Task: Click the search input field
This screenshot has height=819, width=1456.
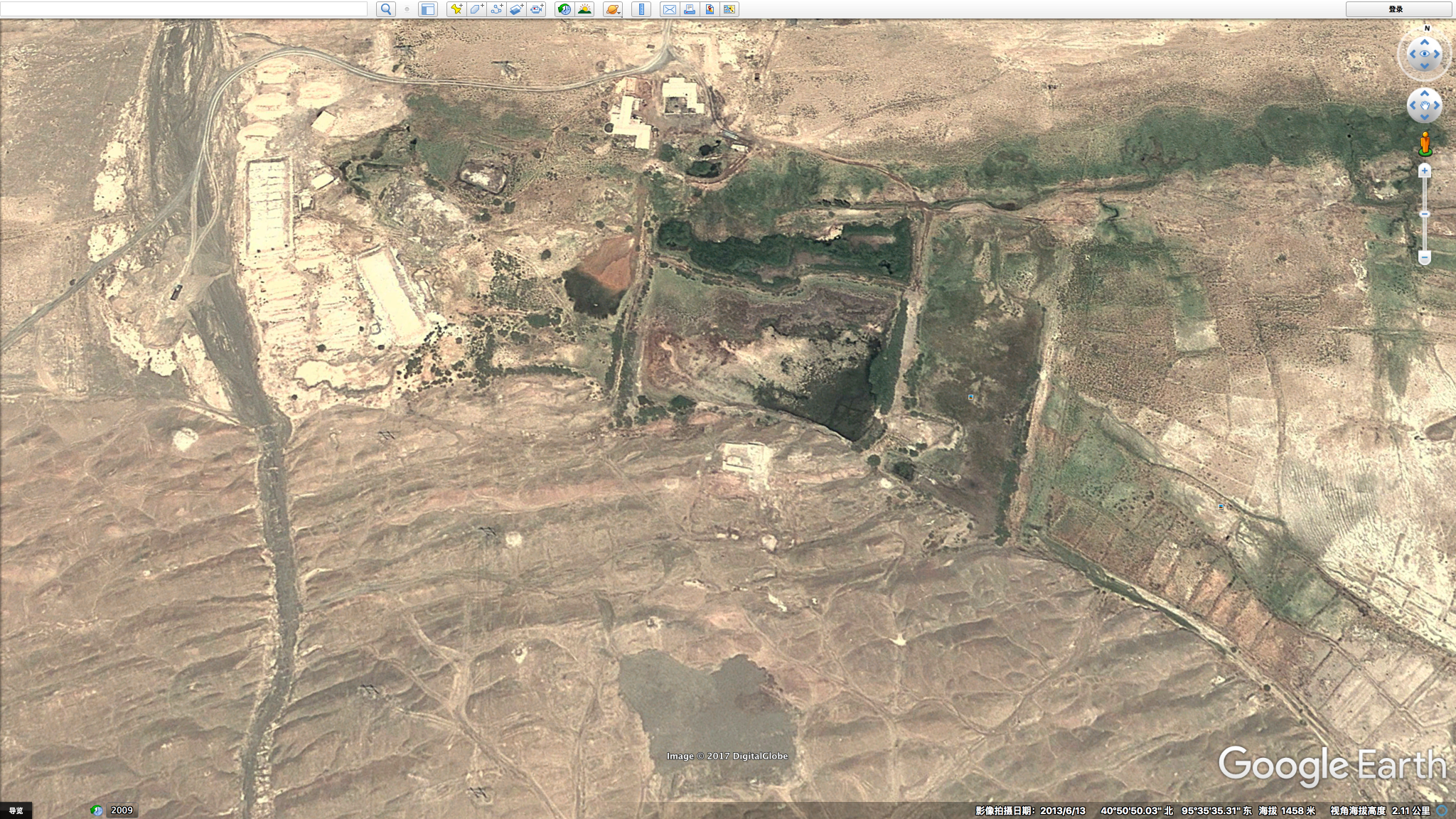Action: [183, 9]
